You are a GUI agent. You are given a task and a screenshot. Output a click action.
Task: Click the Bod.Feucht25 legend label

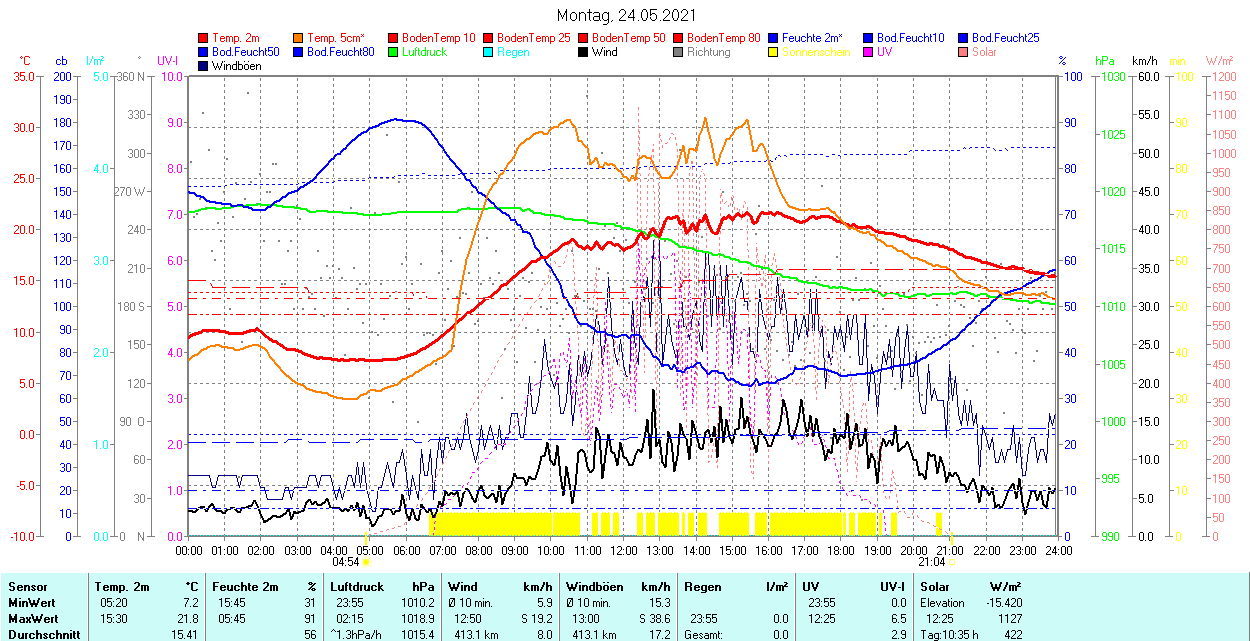point(1005,38)
